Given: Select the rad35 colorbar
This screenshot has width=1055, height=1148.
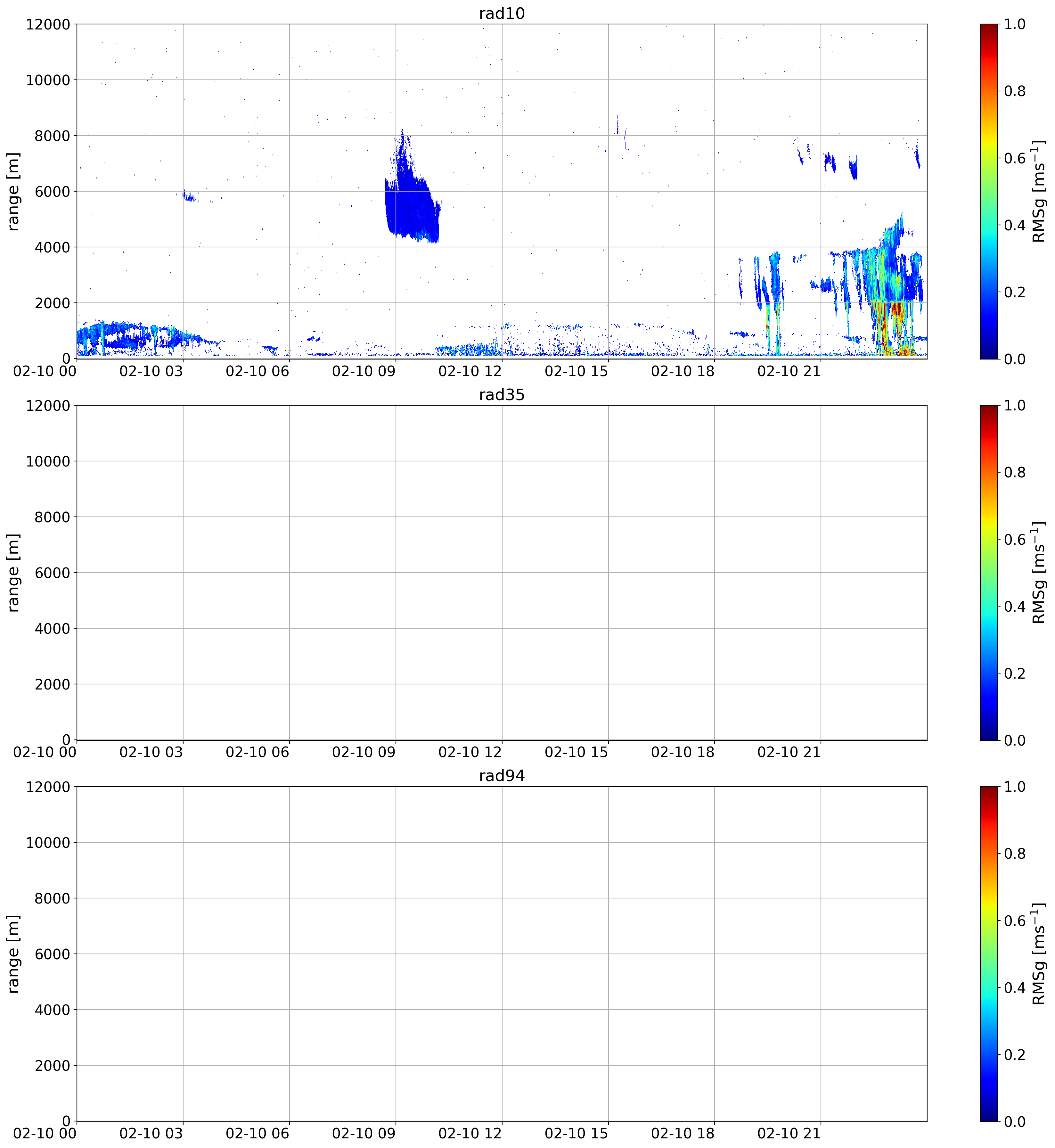Looking at the screenshot, I should tap(989, 572).
